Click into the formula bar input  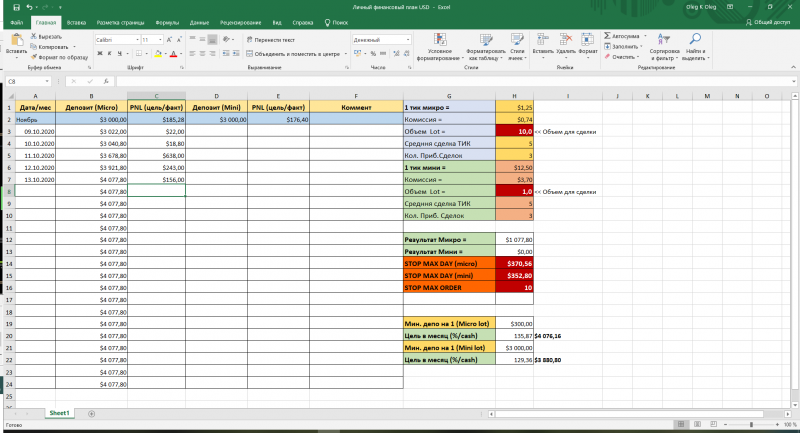click(454, 81)
